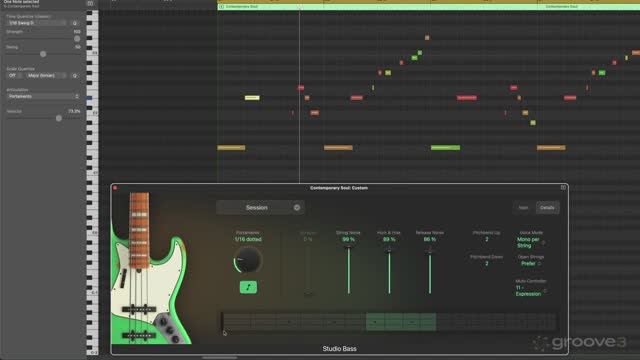Click the Contemporary Soul: Custom window title

pos(339,188)
